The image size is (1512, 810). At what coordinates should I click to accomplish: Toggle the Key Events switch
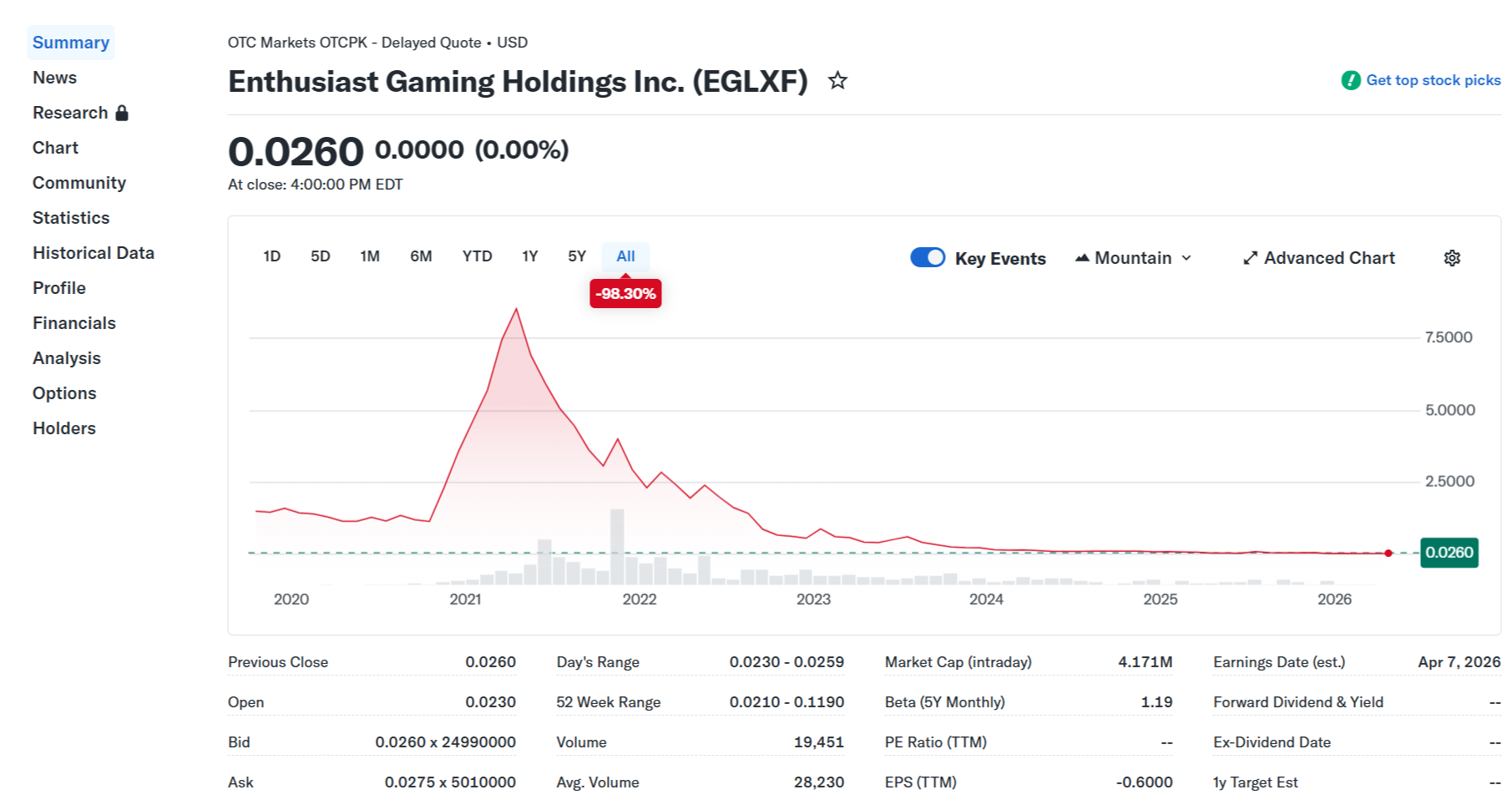(x=928, y=258)
